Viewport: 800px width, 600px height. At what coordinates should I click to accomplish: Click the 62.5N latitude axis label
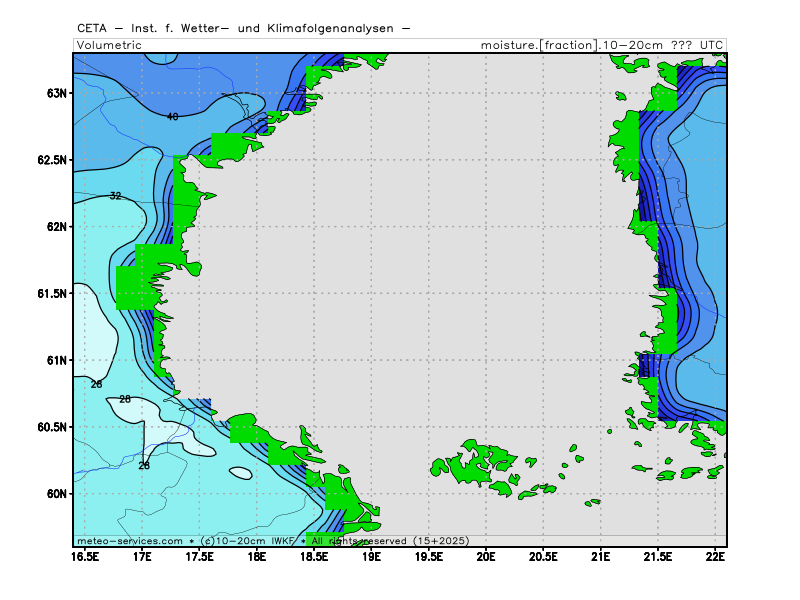pos(50,160)
